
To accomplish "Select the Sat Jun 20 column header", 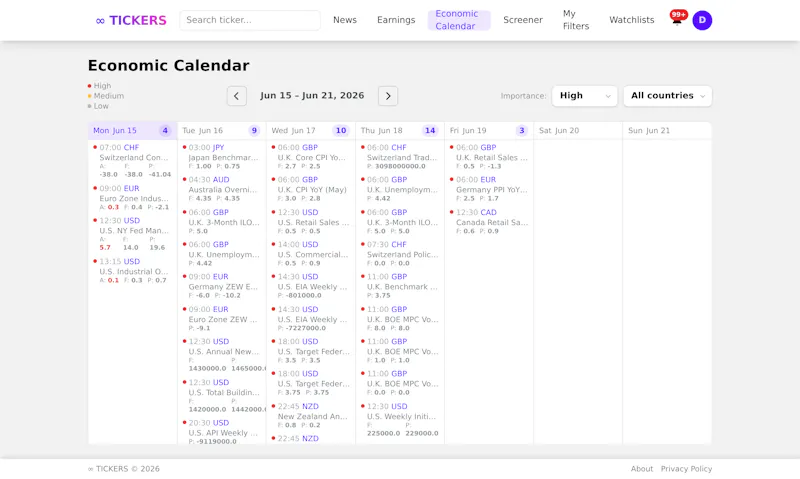I will tap(578, 131).
